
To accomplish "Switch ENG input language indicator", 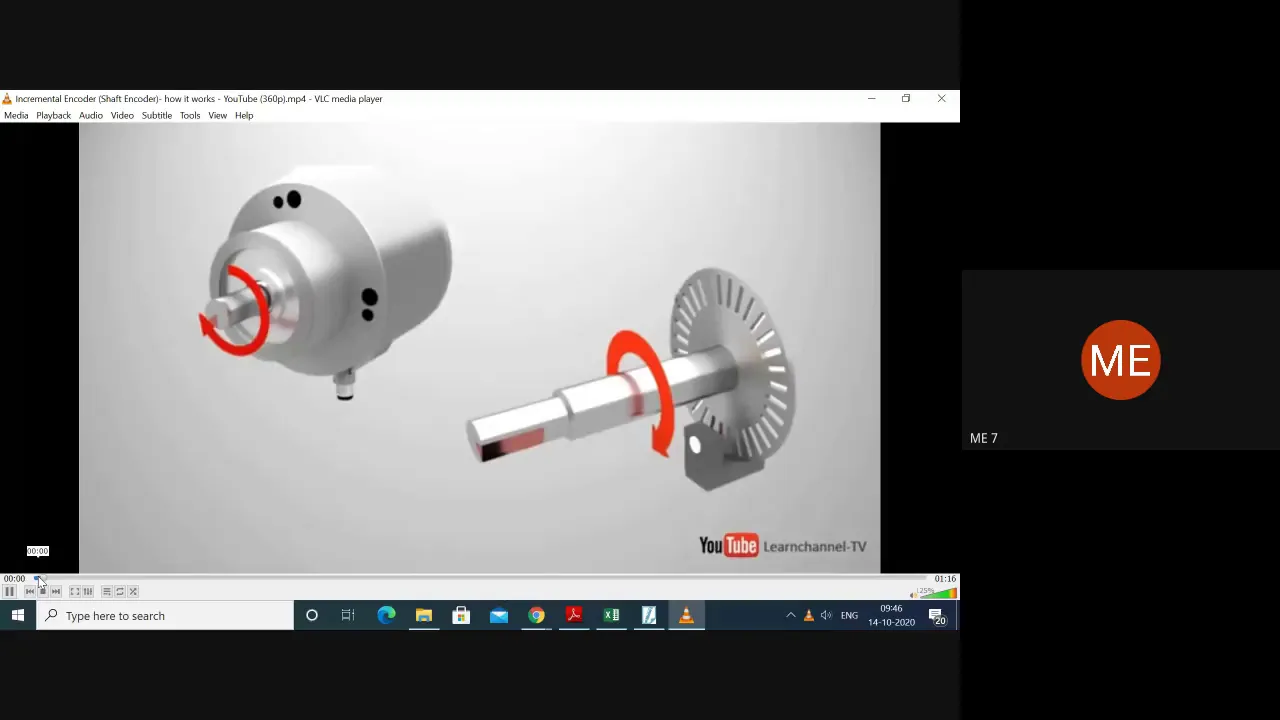I will (x=849, y=616).
